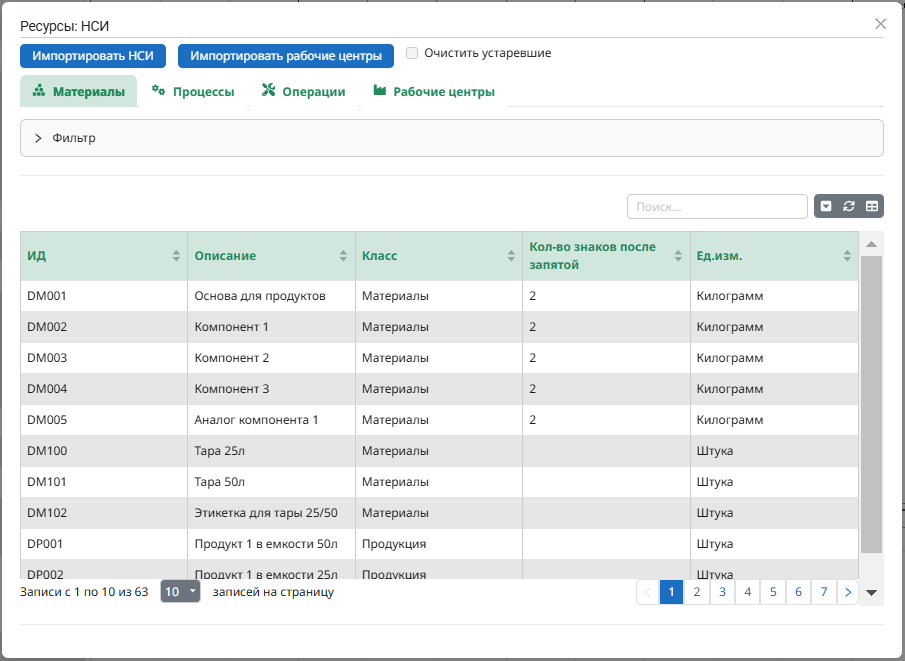Click the Ед.изм. column header

click(774, 256)
